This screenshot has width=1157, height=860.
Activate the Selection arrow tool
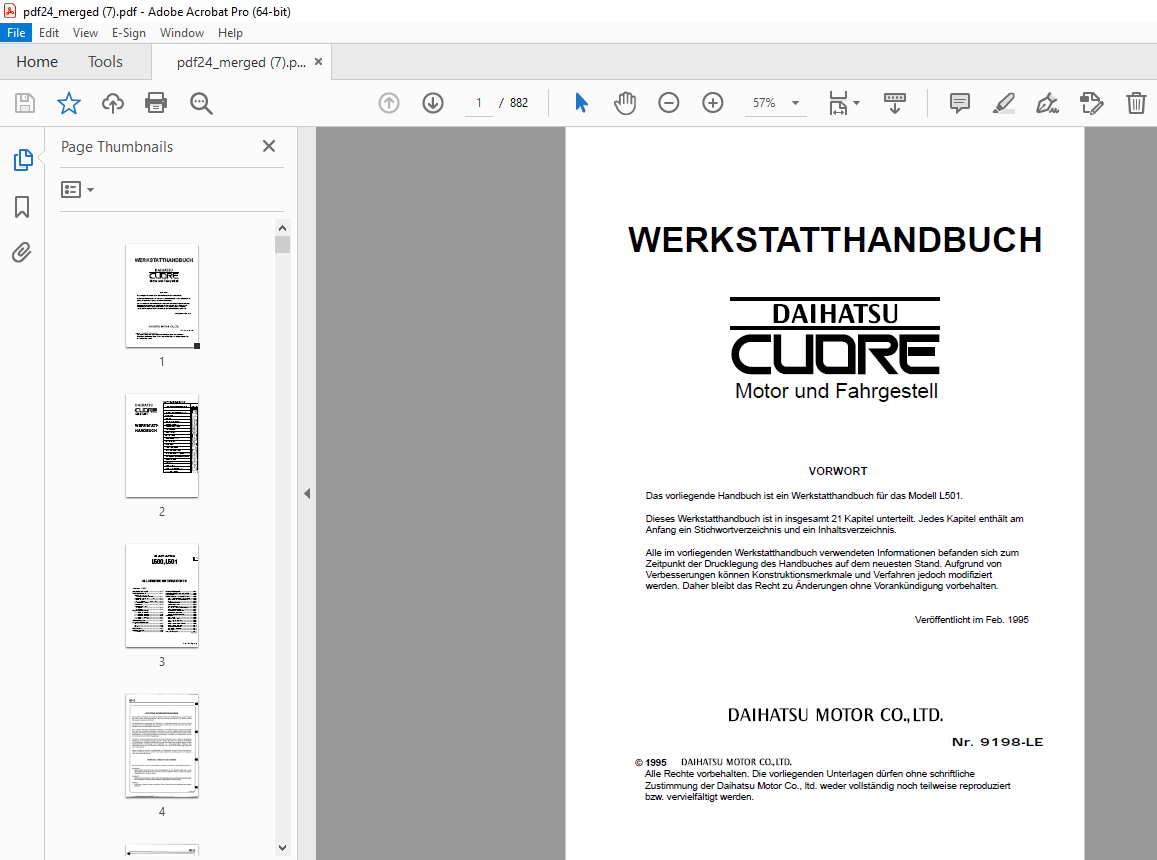coord(581,103)
